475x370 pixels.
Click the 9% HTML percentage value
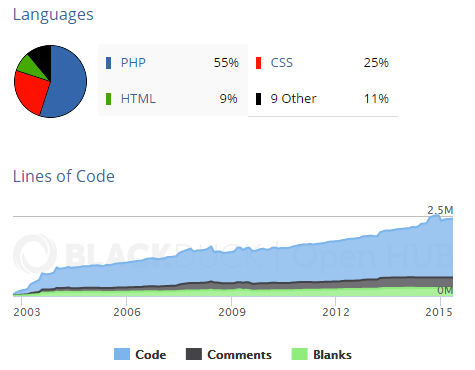click(x=229, y=99)
